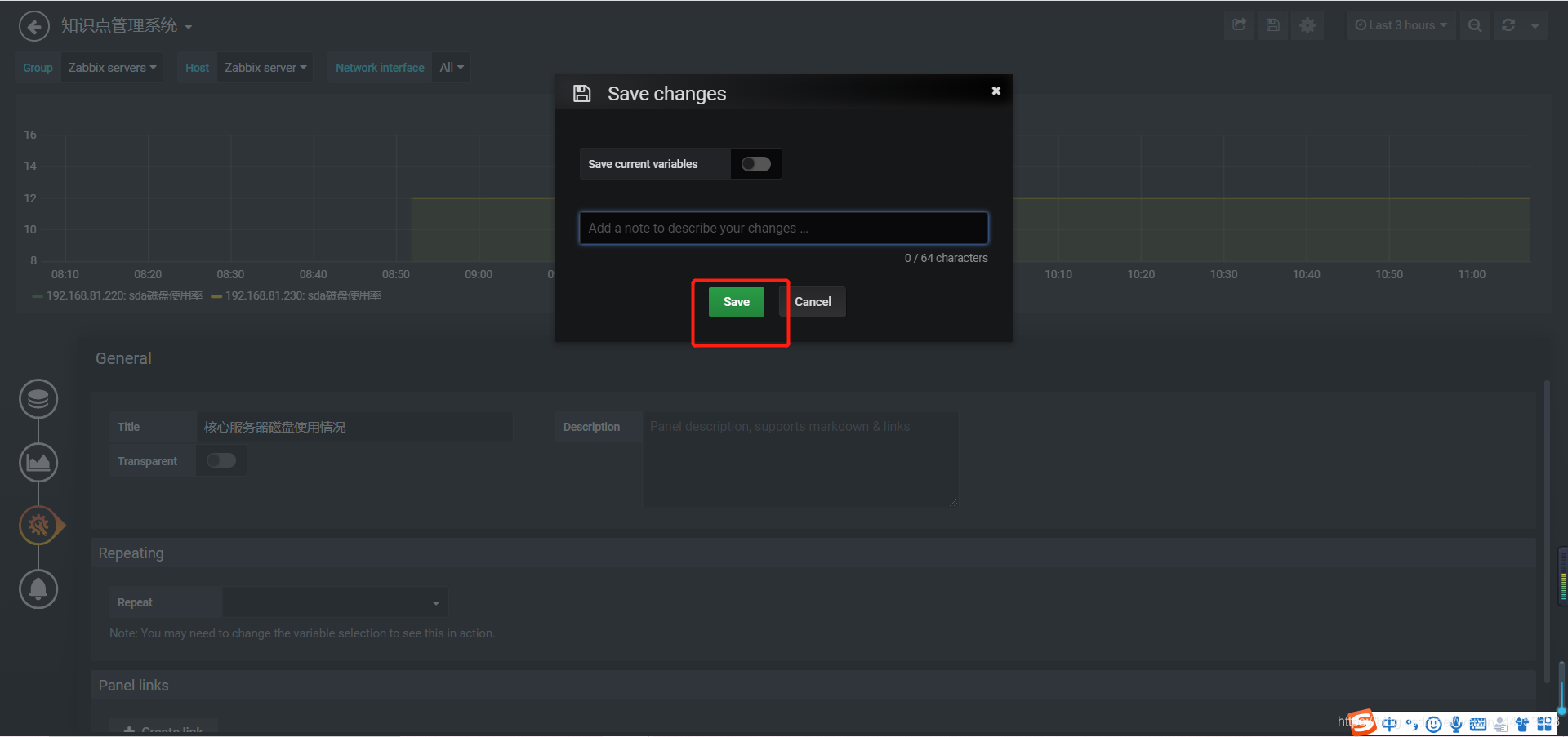Screen dimensions: 1568x737
Task: Click the zoom out magnifier icon
Action: coord(1475,25)
